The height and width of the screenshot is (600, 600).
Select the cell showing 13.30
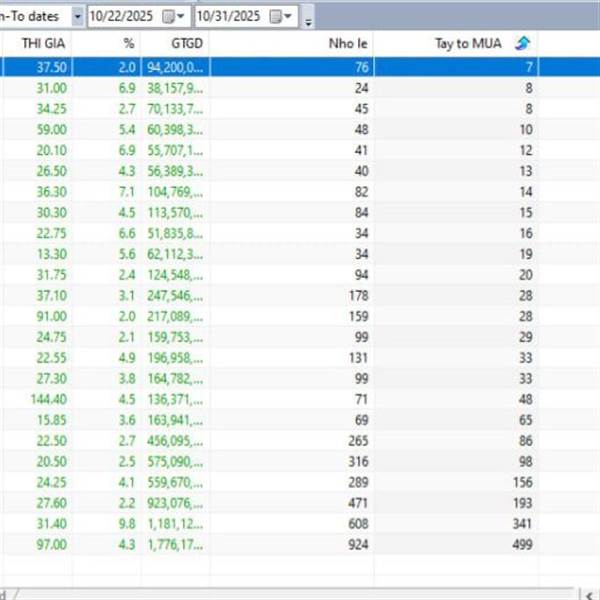[x=52, y=254]
